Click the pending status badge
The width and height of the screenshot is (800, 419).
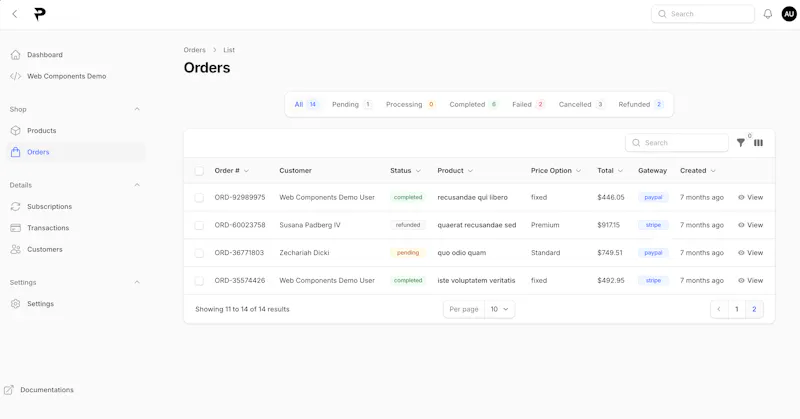pos(408,253)
